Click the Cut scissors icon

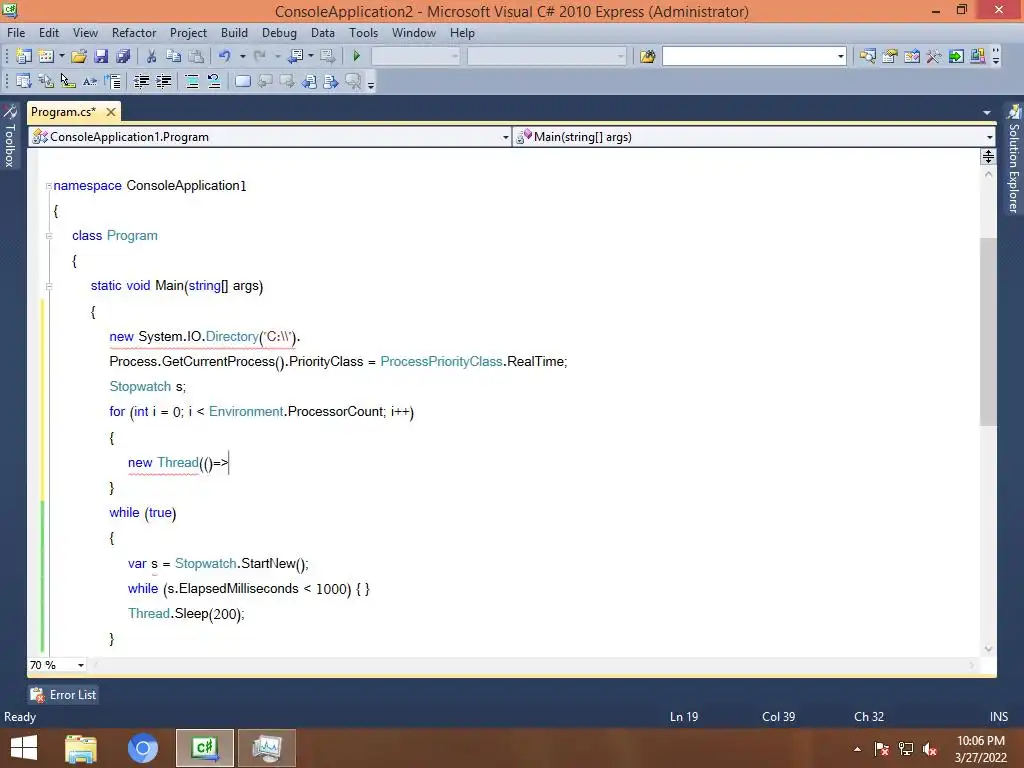[152, 56]
